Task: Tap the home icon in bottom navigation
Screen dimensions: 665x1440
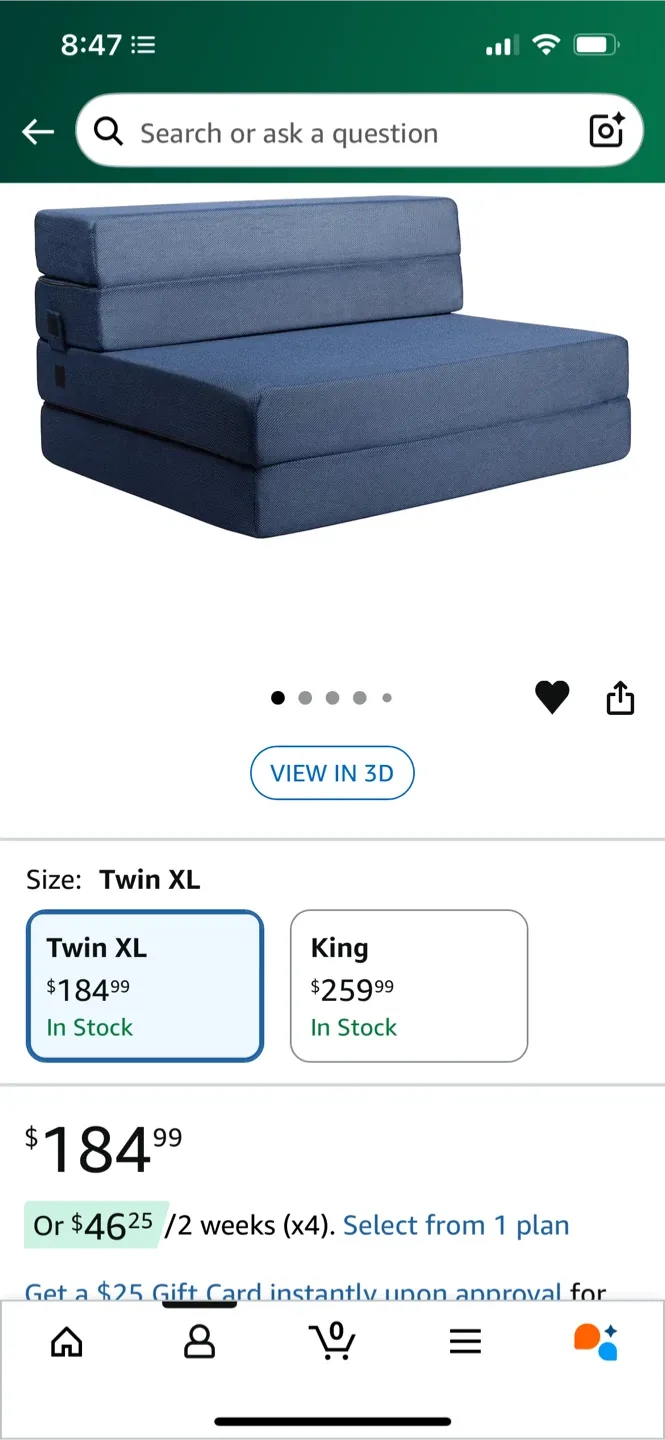Action: [x=66, y=1342]
